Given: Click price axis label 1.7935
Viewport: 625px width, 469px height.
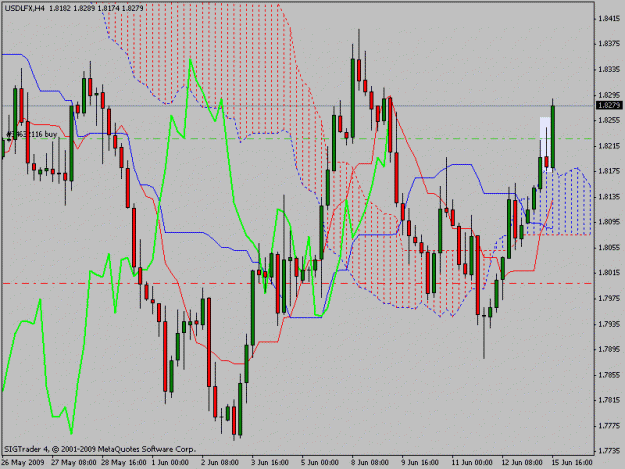Looking at the screenshot, I should (x=609, y=324).
